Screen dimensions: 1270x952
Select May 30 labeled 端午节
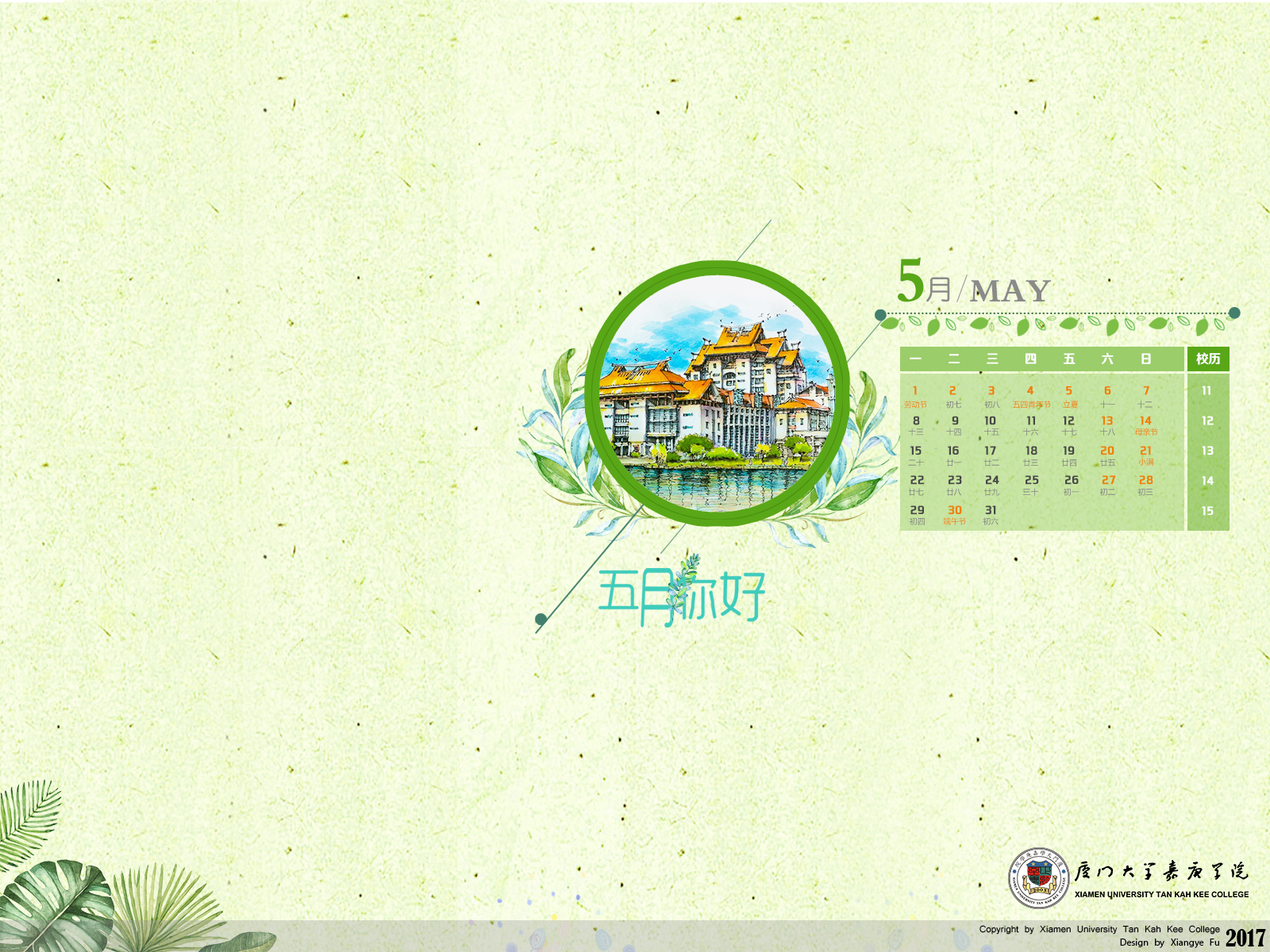pyautogui.click(x=954, y=515)
